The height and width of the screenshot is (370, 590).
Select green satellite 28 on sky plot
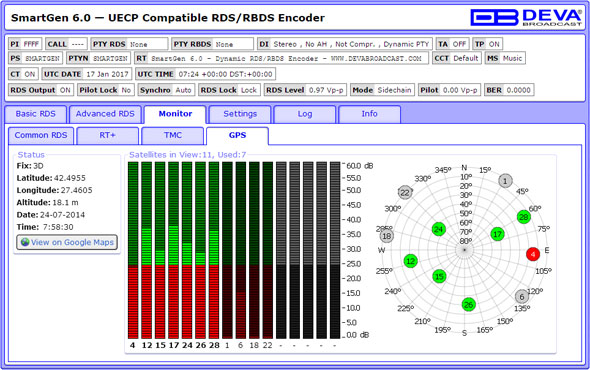click(523, 217)
